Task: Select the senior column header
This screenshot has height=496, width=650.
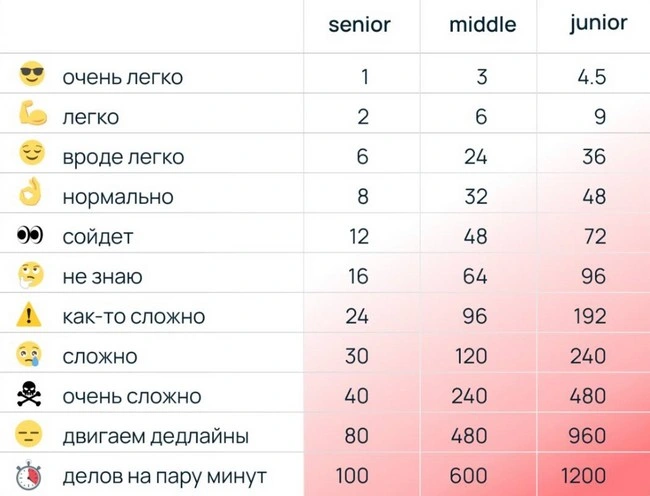Action: (x=359, y=25)
